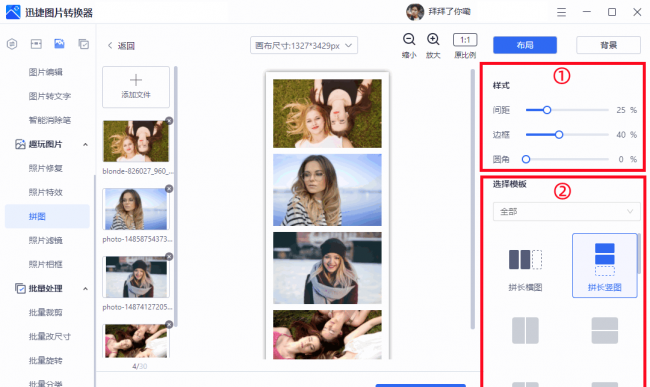Remove photo-14874127205 image with its x icon
The height and width of the screenshot is (387, 650).
(169, 256)
